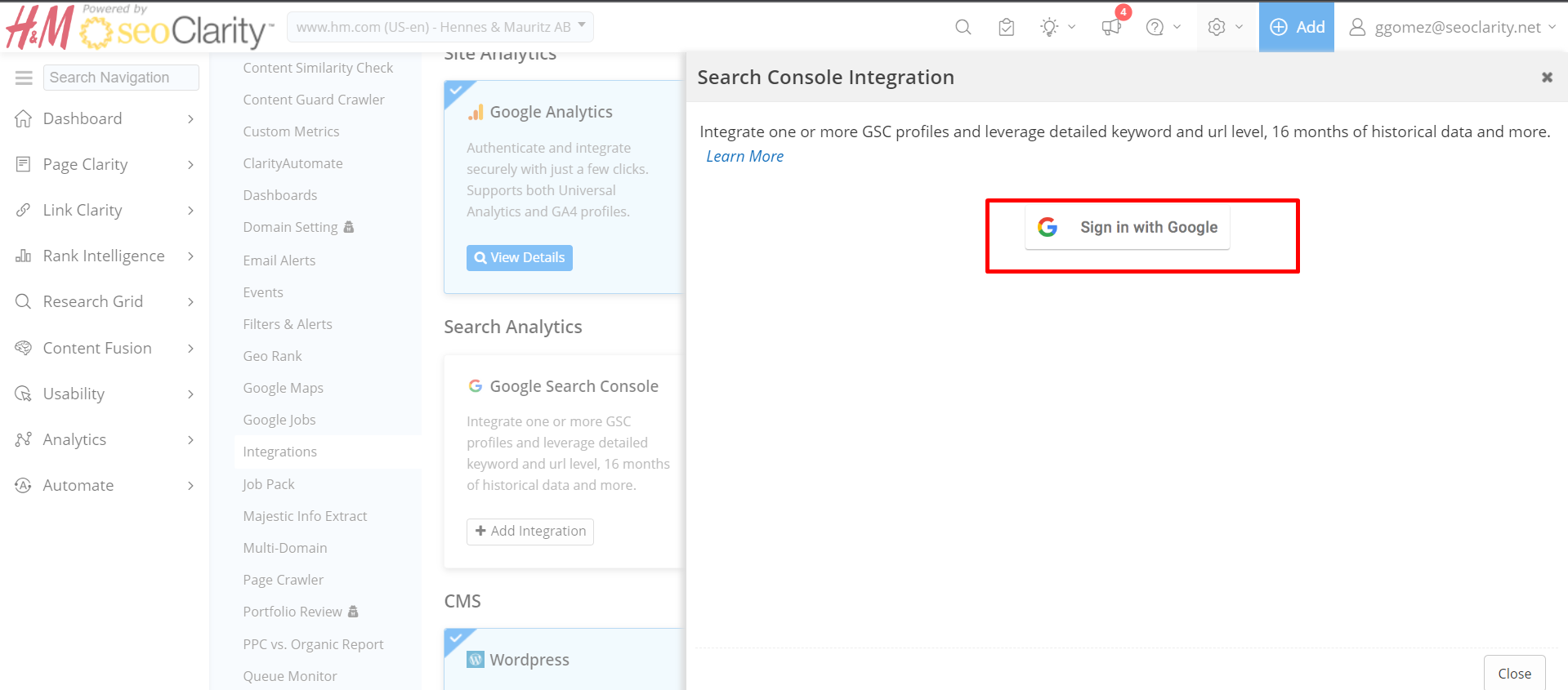Image resolution: width=1568 pixels, height=690 pixels.
Task: Open the announcements megaphone notifications
Action: 1111,27
